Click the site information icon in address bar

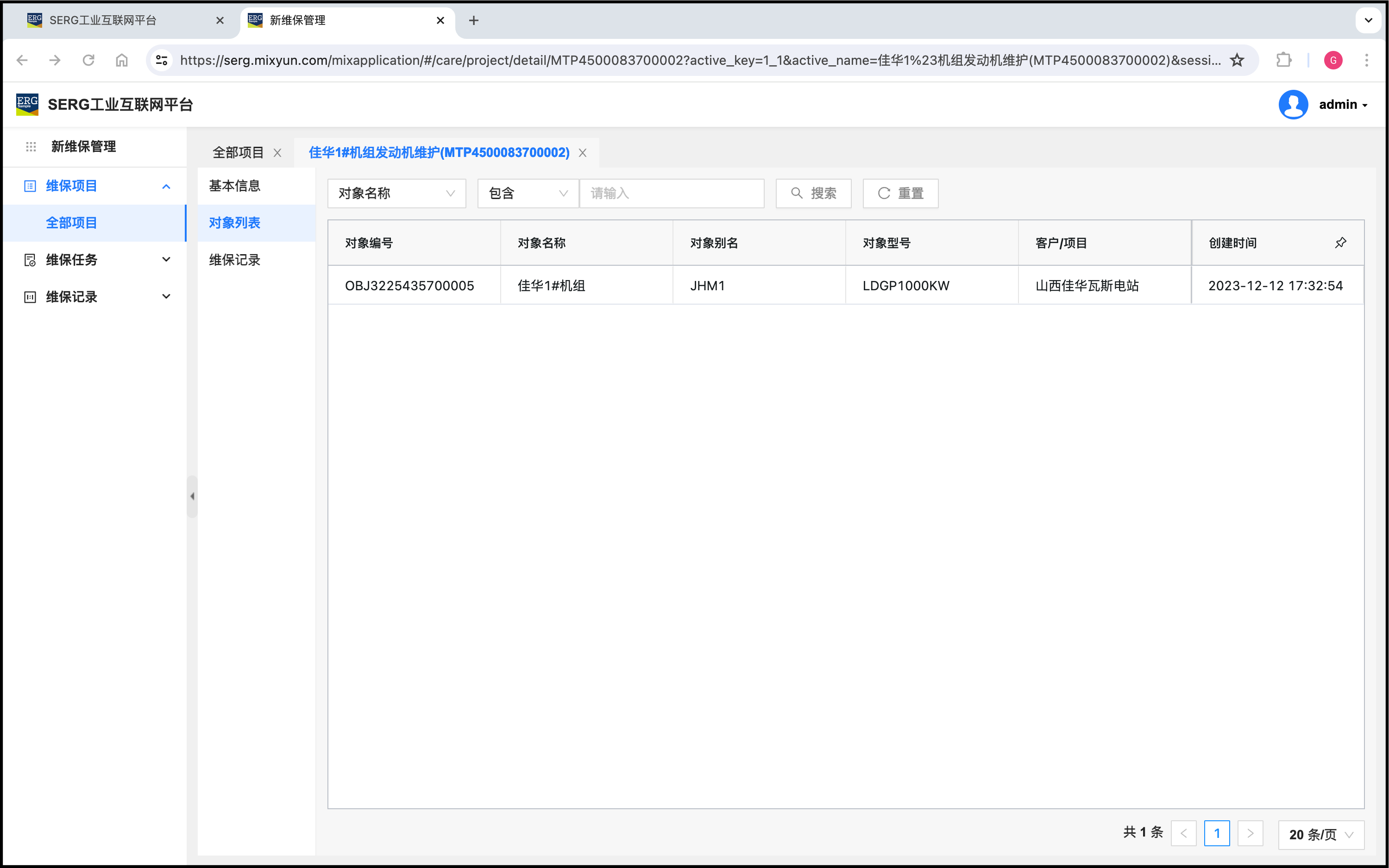tap(162, 60)
